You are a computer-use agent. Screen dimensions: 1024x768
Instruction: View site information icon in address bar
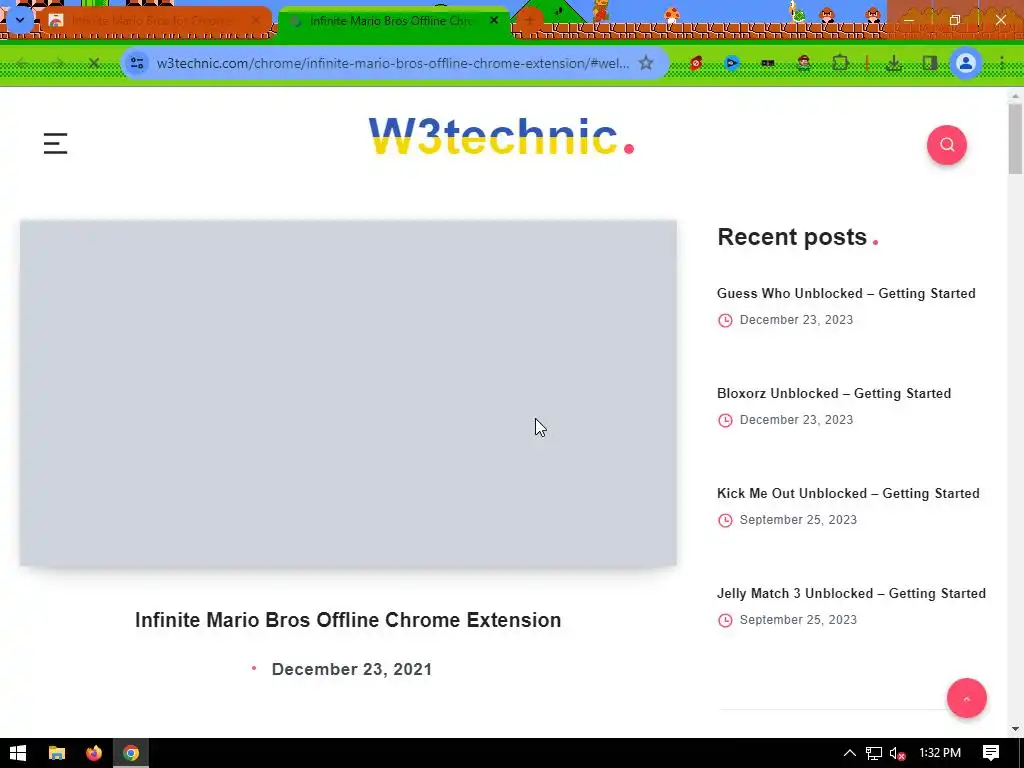137,63
